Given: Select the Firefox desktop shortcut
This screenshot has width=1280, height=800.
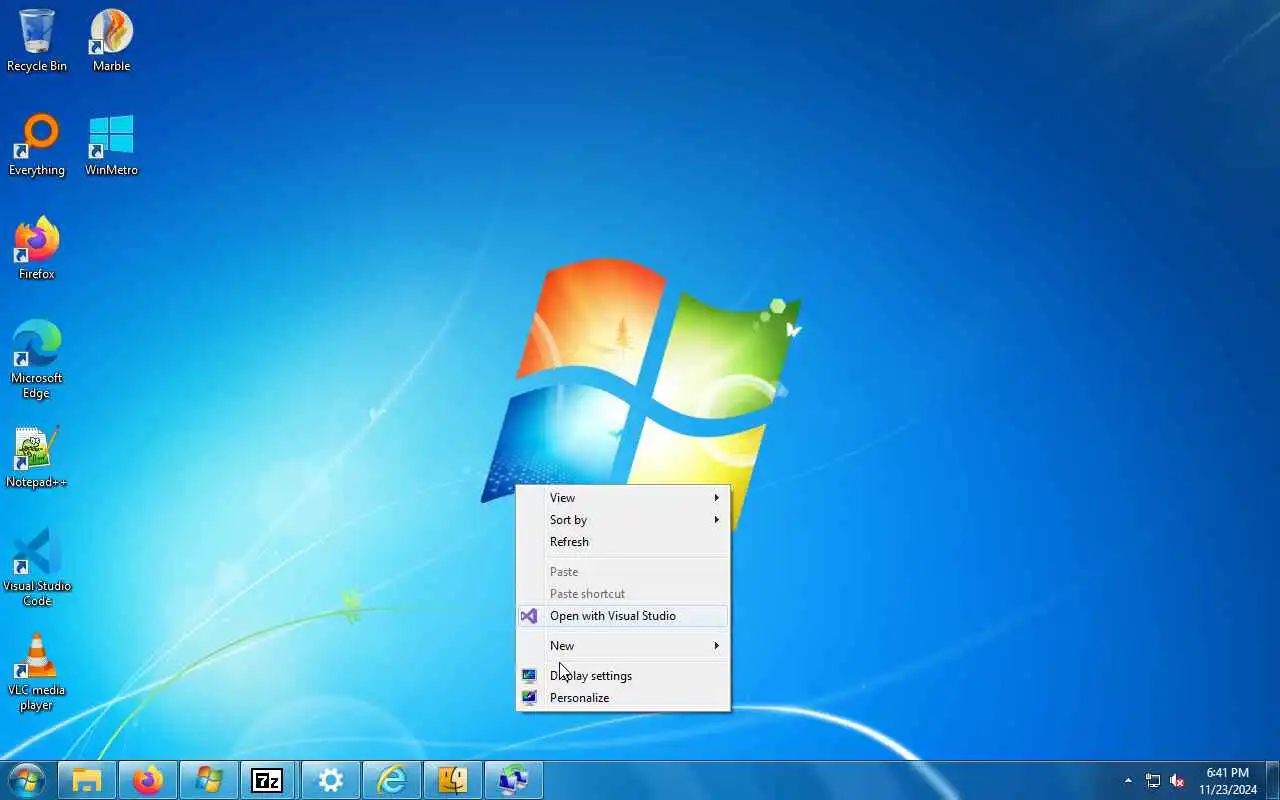Looking at the screenshot, I should pos(37,249).
